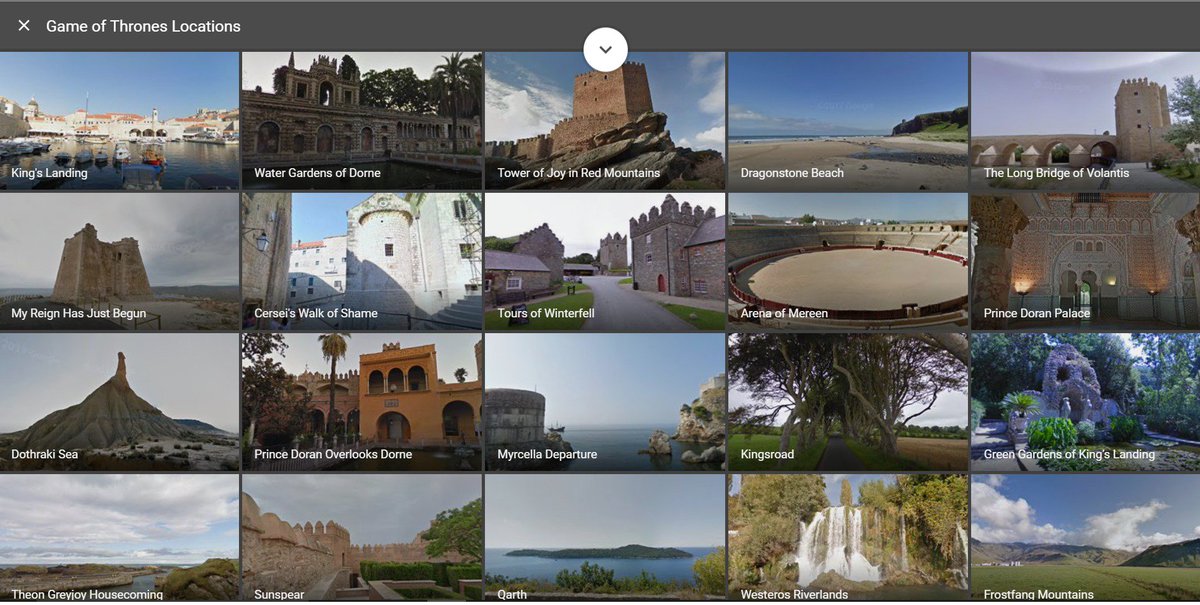Open the Qarth island thumbnail
The height and width of the screenshot is (605, 1200).
(605, 538)
